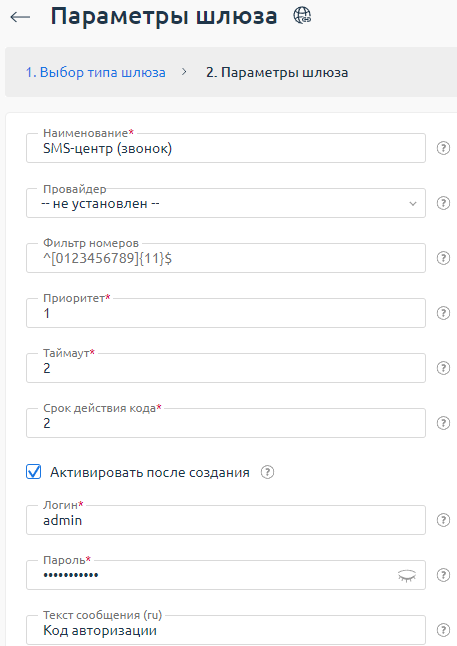Expand the Провайдер dropdown list

tap(226, 203)
